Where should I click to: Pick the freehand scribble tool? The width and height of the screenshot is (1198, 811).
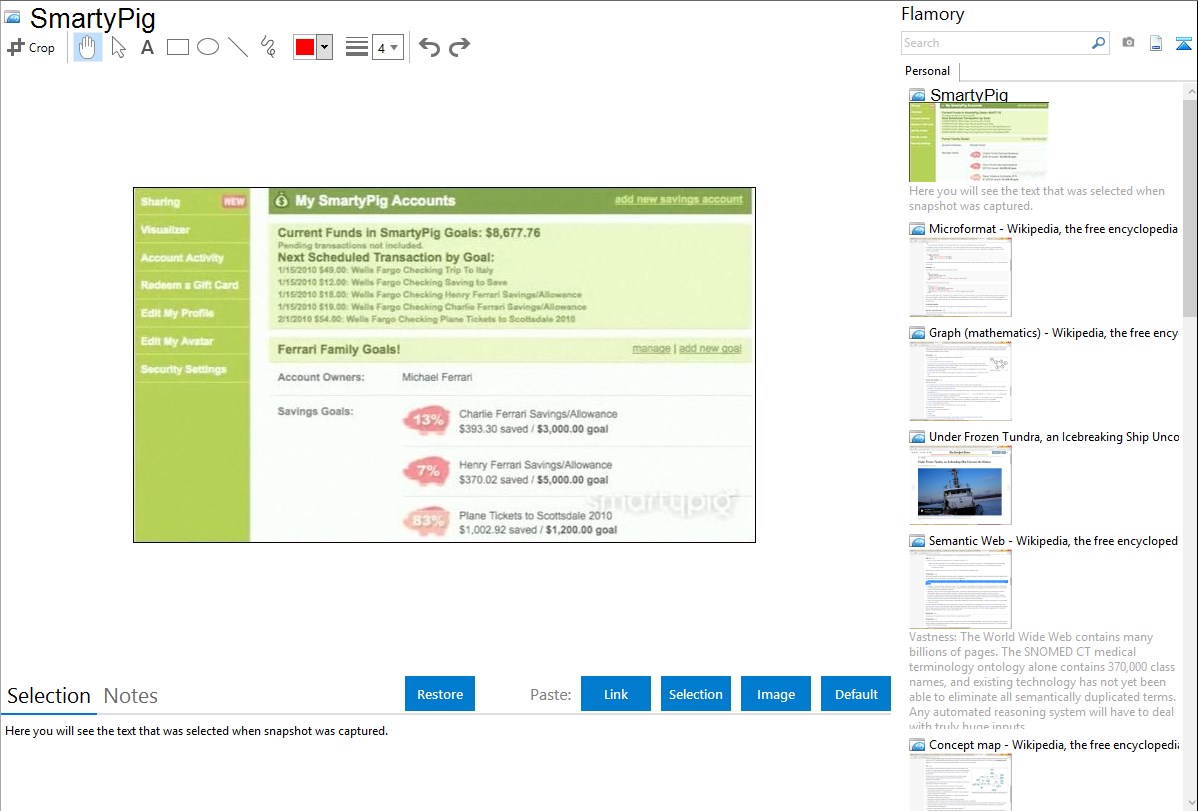pos(268,47)
